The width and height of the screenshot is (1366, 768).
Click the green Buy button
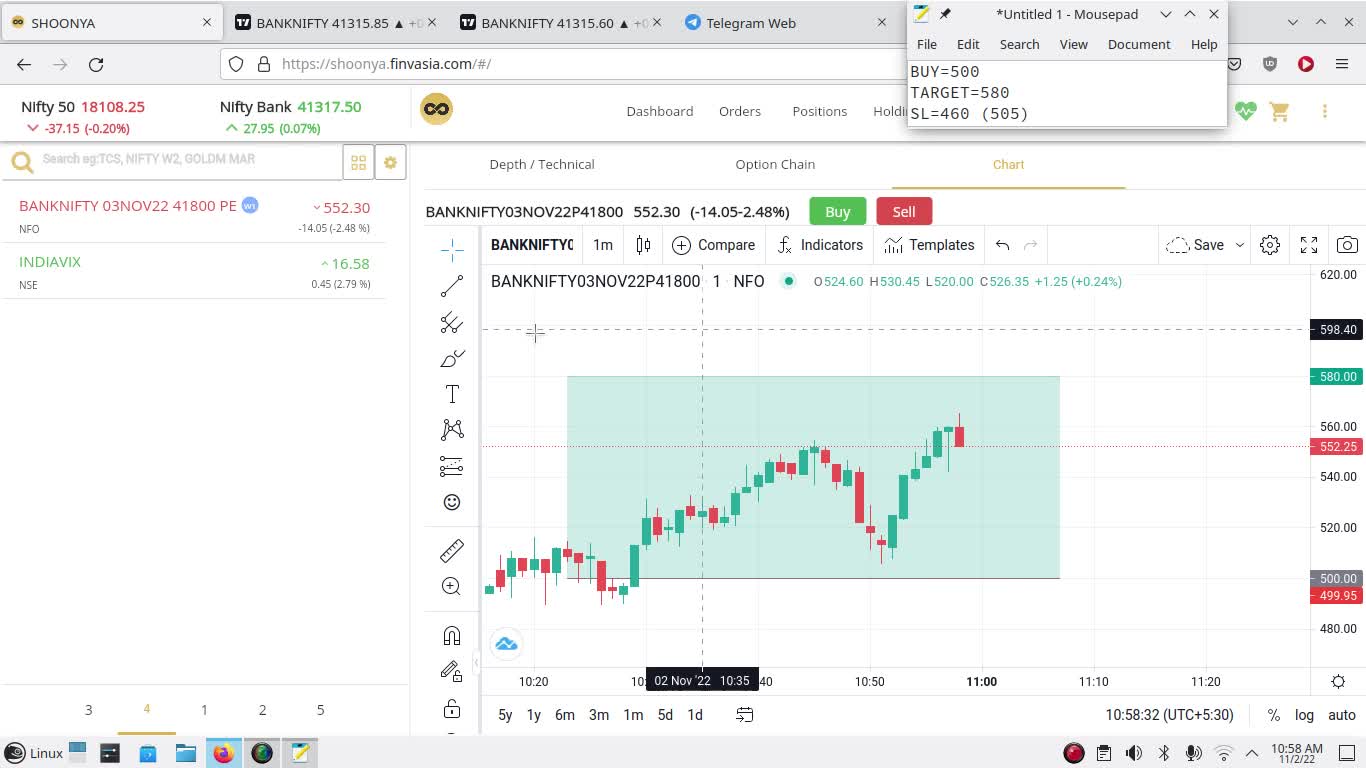[838, 212]
